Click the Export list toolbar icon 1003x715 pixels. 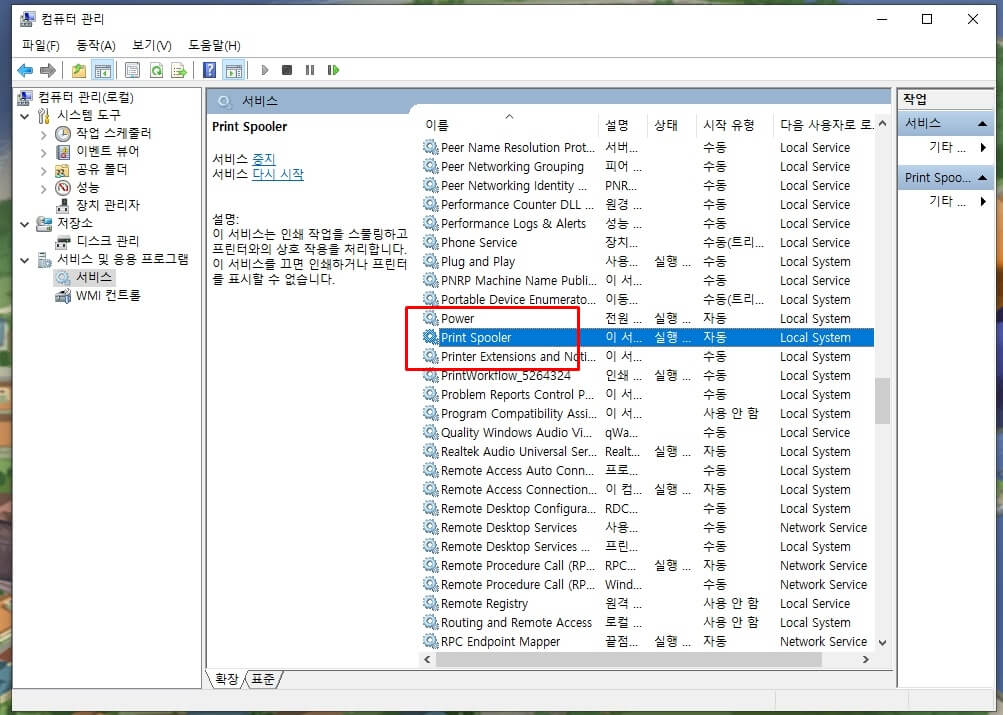pyautogui.click(x=179, y=70)
